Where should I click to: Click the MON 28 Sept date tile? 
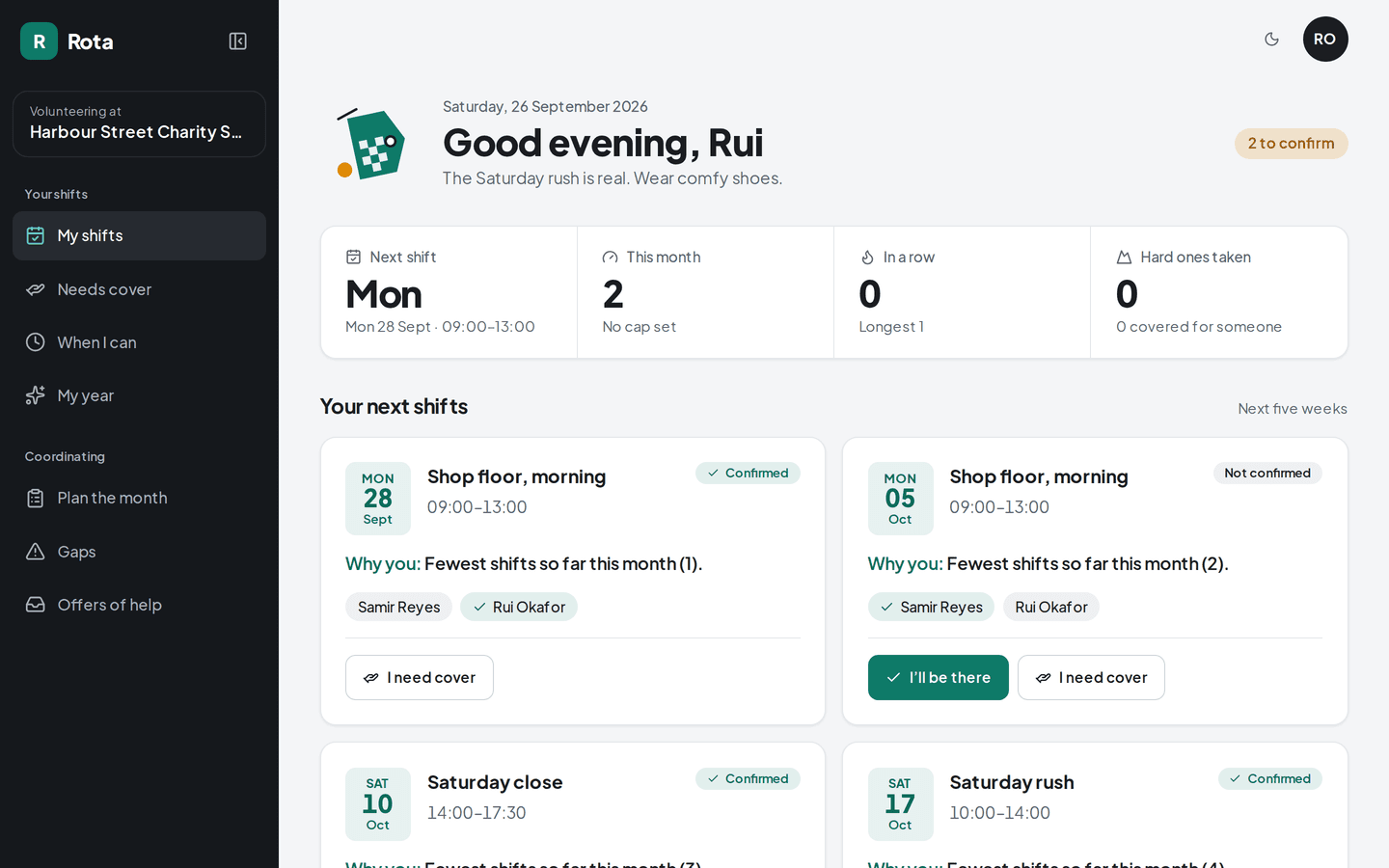pos(378,499)
